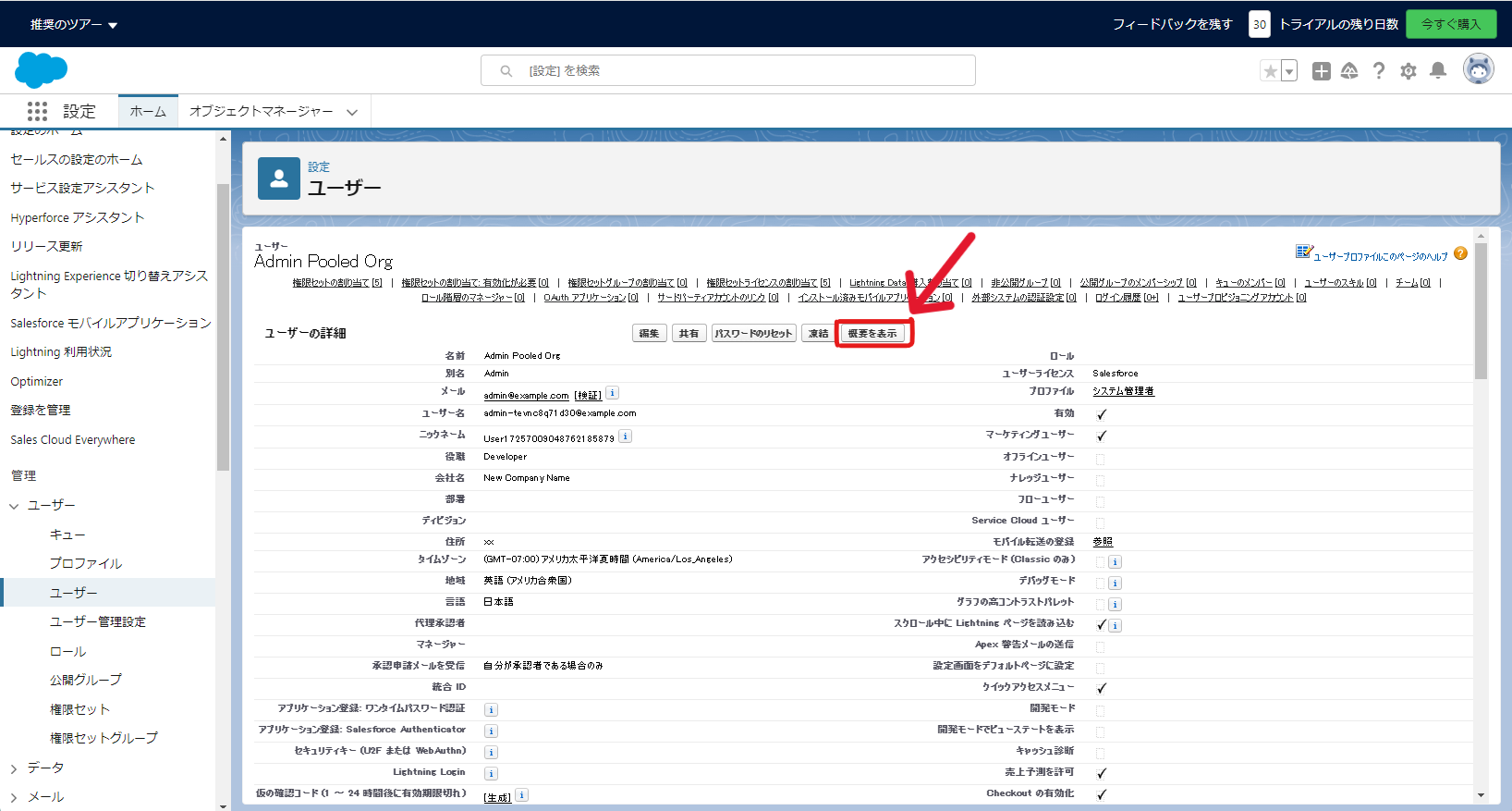
Task: Open the setup gear icon
Action: [x=1408, y=71]
